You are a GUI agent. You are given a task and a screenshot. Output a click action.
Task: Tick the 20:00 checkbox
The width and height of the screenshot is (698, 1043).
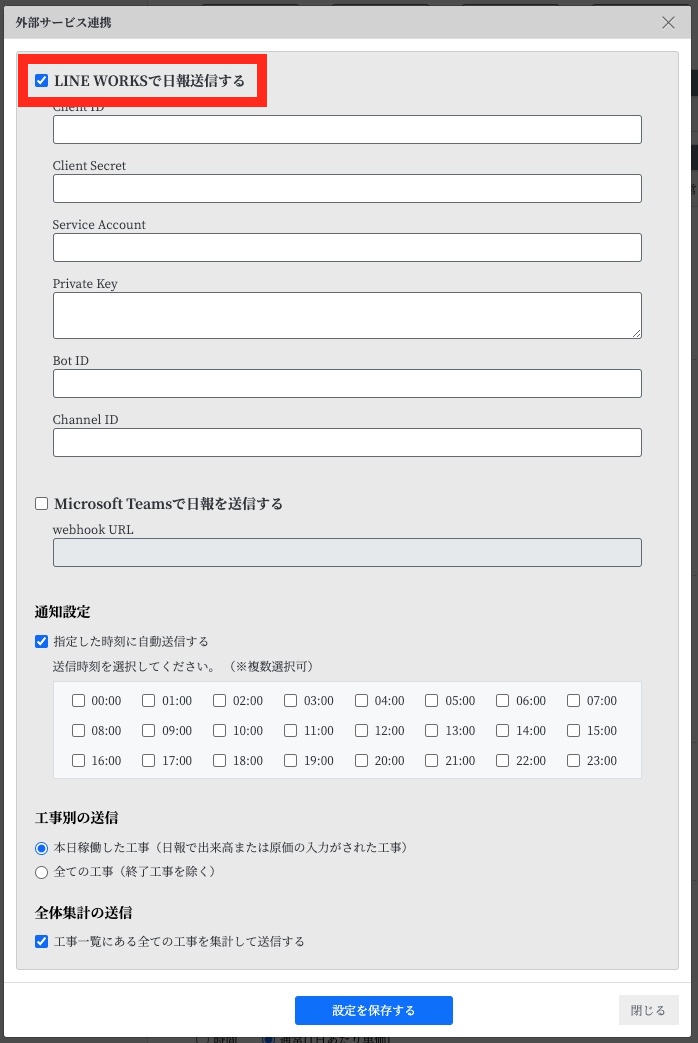361,760
